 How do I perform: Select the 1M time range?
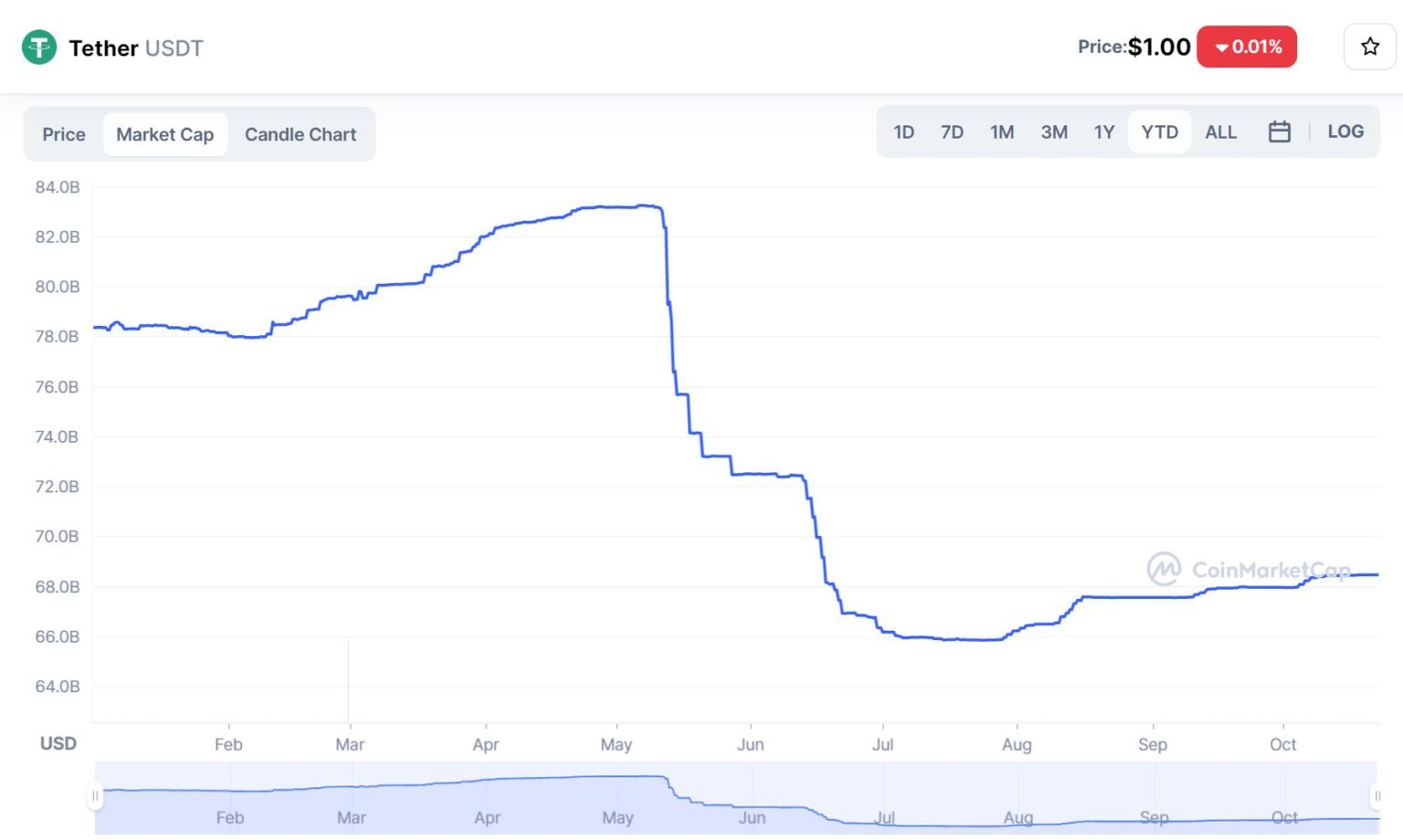point(1002,132)
